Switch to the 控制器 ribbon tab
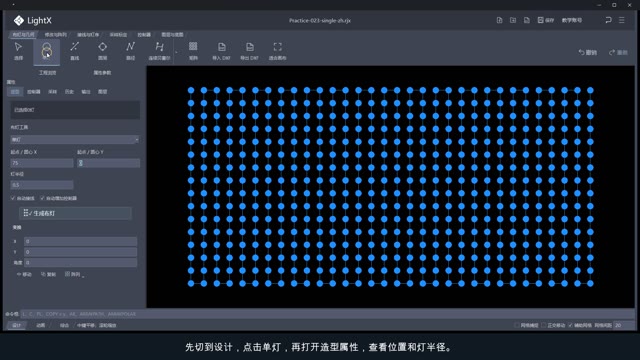This screenshot has width=640, height=360. pyautogui.click(x=144, y=35)
